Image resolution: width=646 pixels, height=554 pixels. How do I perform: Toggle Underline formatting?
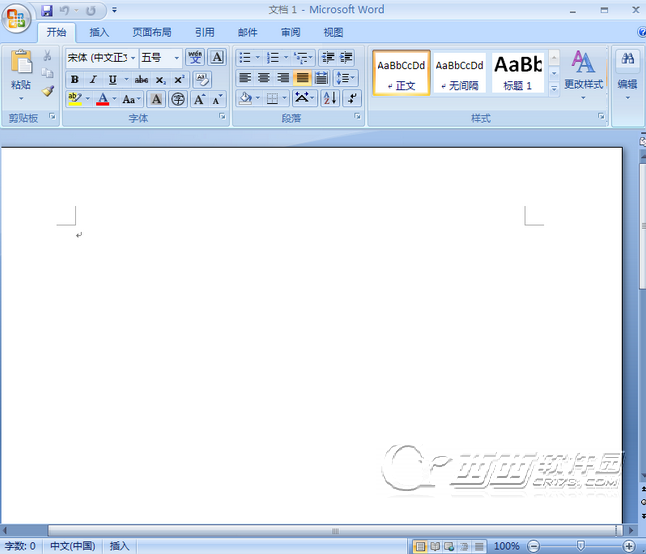[112, 79]
